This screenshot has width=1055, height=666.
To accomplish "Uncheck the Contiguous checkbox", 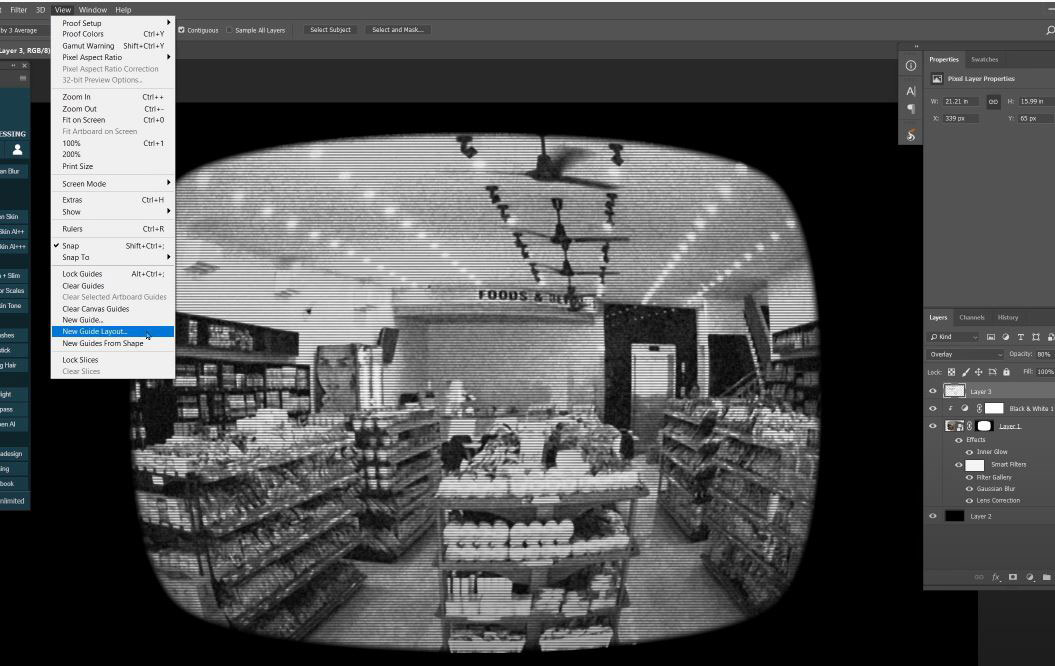I will [181, 30].
